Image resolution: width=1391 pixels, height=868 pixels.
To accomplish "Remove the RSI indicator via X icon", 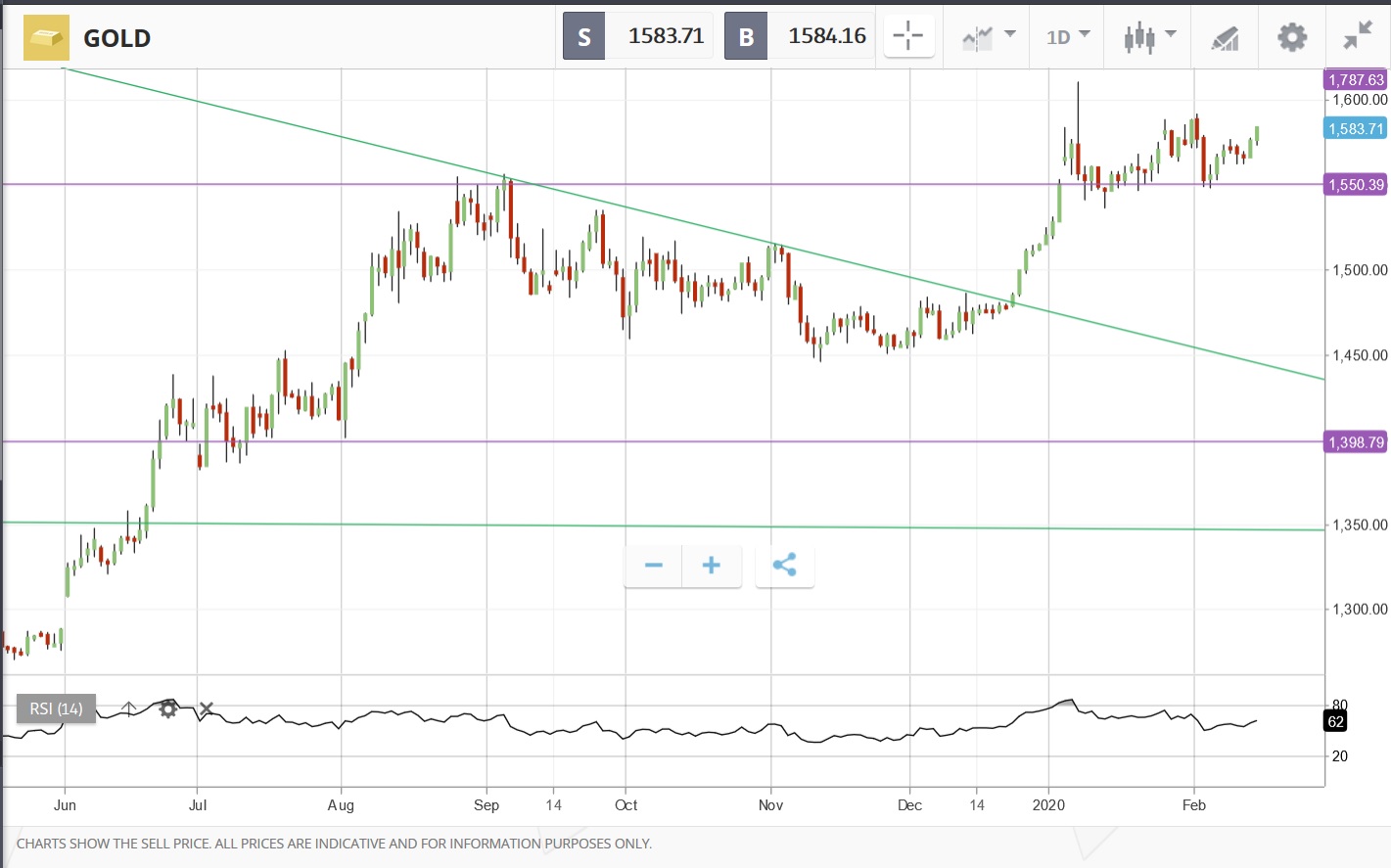I will click(206, 708).
